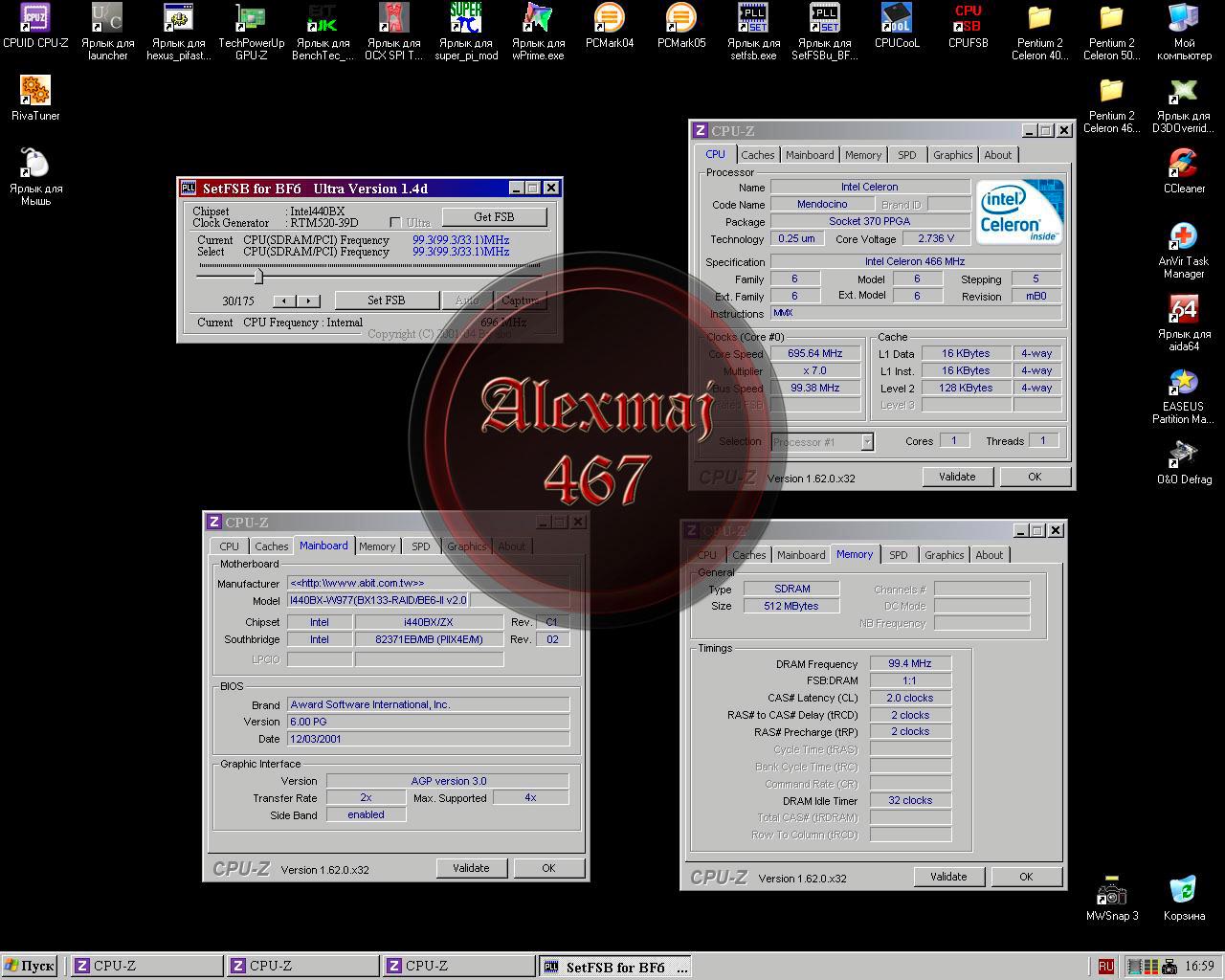
Task: Open the SetFSBu_BF shortcut icon
Action: [x=825, y=17]
